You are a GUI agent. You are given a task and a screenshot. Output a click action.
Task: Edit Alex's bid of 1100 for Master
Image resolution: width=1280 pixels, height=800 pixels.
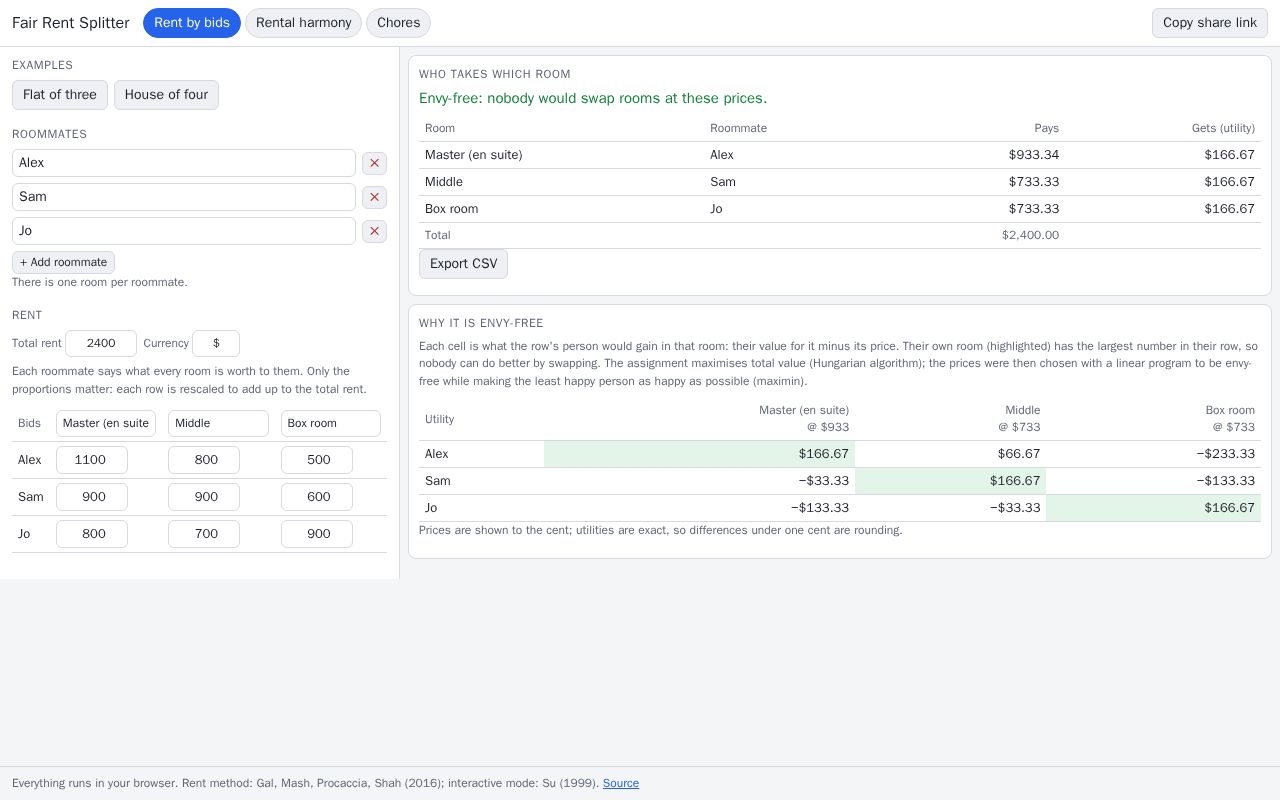pyautogui.click(x=92, y=460)
